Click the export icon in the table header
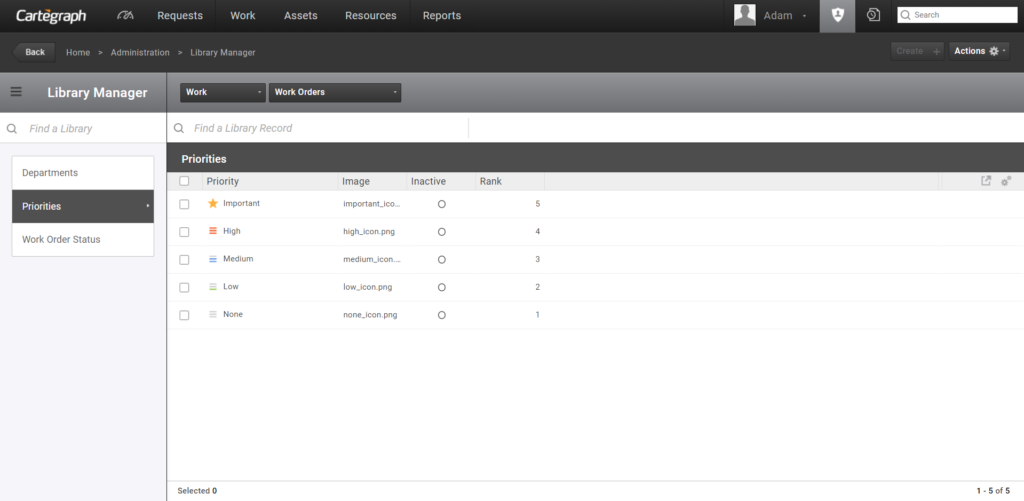The height and width of the screenshot is (501, 1024). pos(986,181)
